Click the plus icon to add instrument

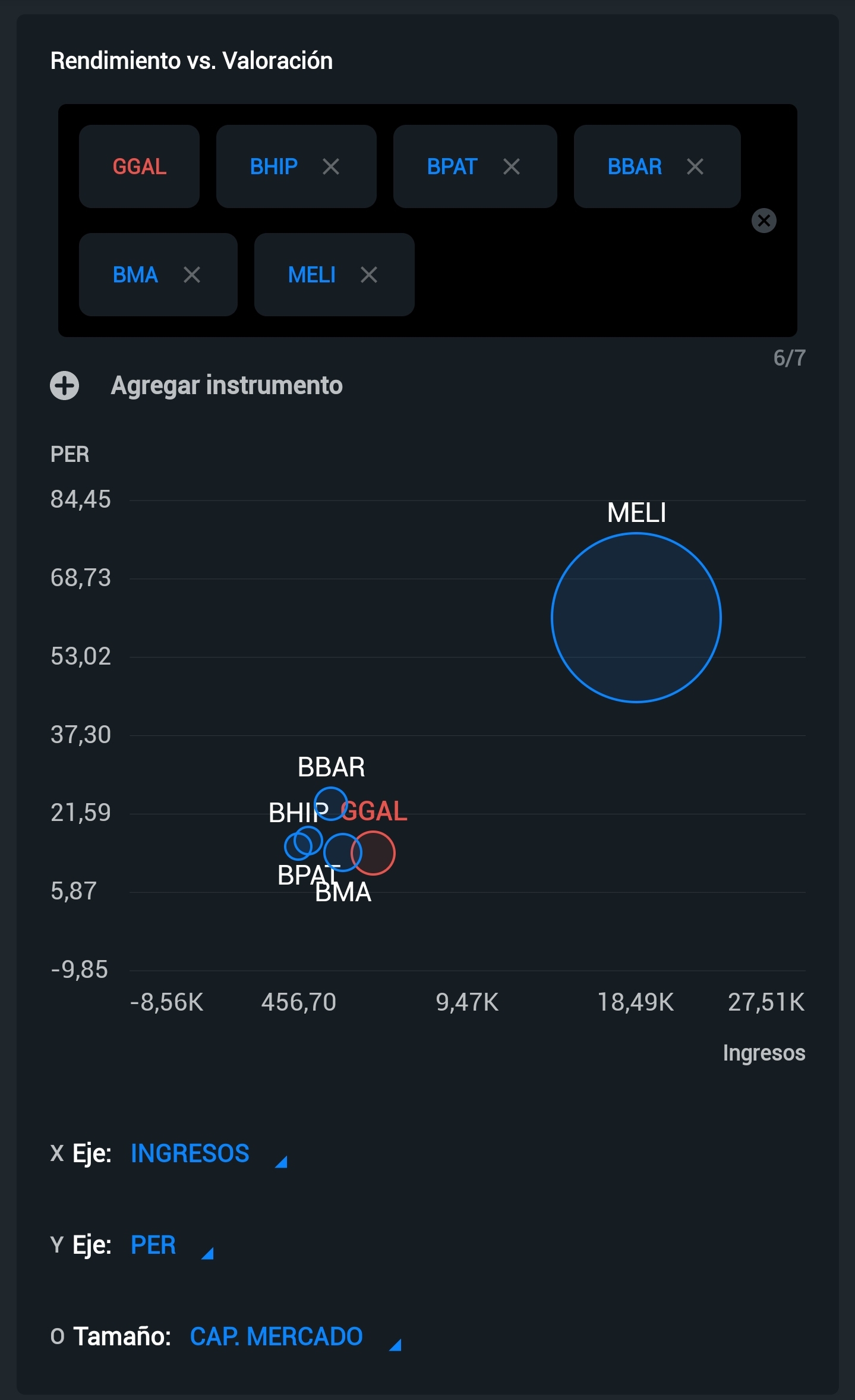point(65,385)
